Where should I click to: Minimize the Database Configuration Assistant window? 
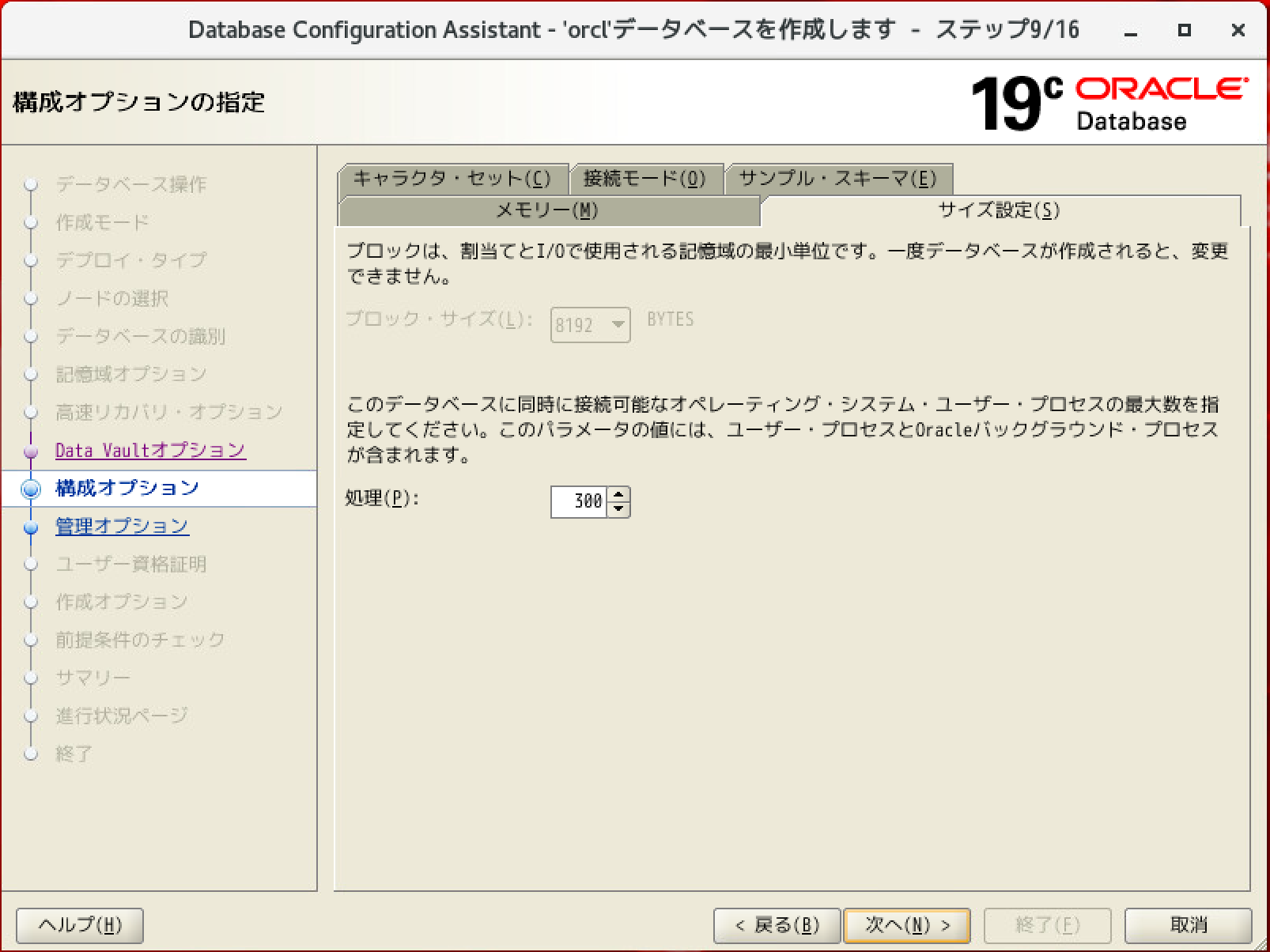(x=1132, y=31)
